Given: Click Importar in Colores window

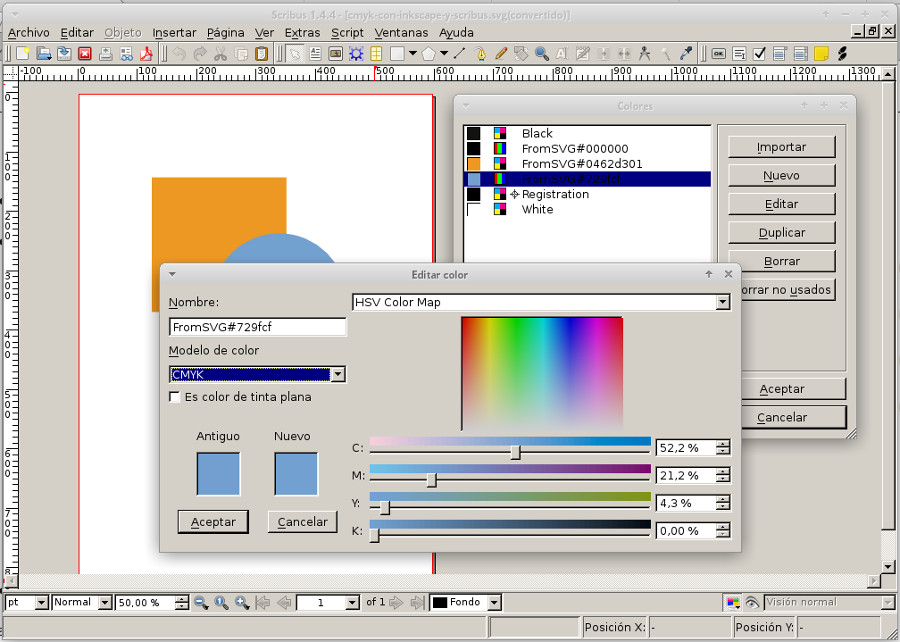Looking at the screenshot, I should pyautogui.click(x=781, y=147).
